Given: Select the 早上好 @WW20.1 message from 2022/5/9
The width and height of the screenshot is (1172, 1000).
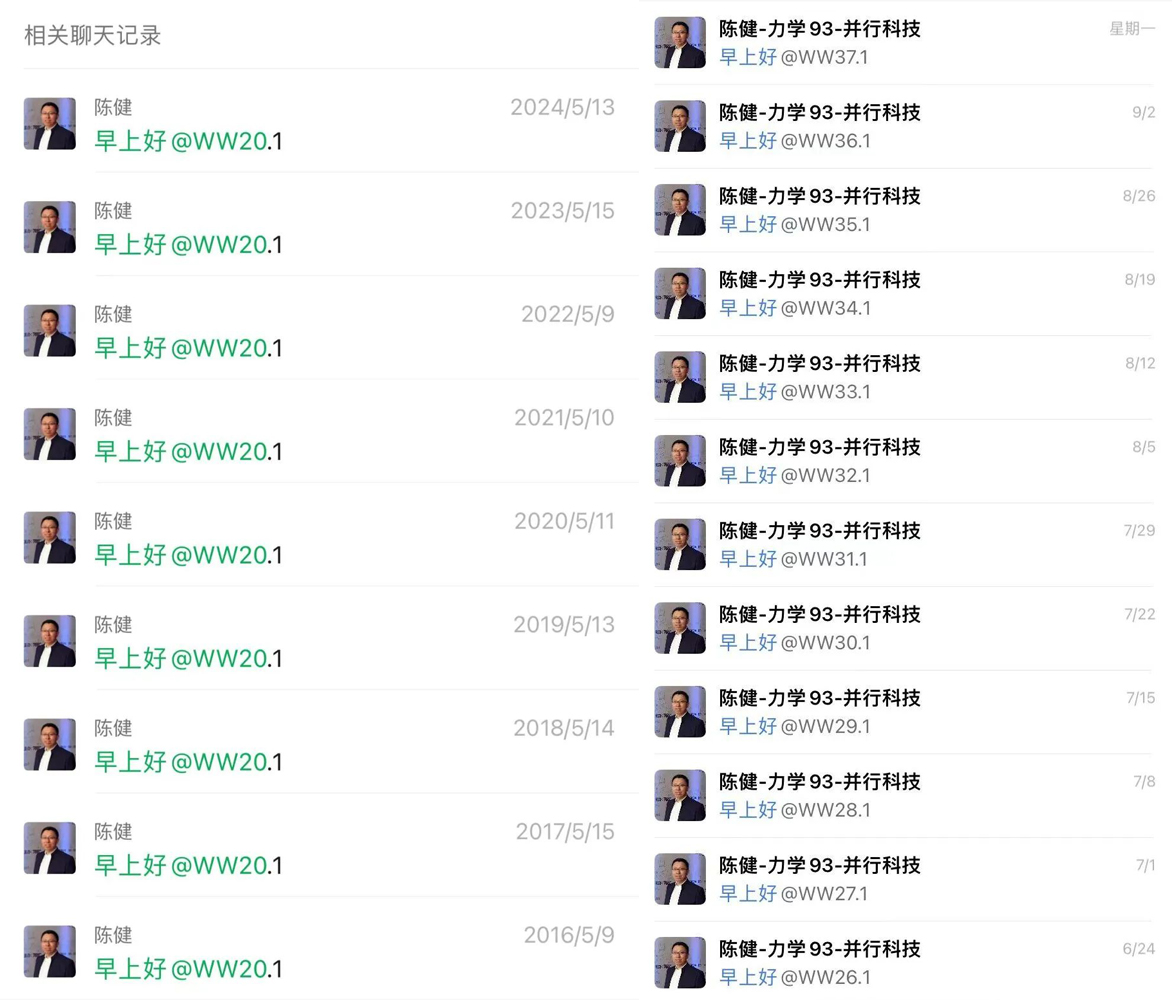Looking at the screenshot, I should tap(188, 348).
